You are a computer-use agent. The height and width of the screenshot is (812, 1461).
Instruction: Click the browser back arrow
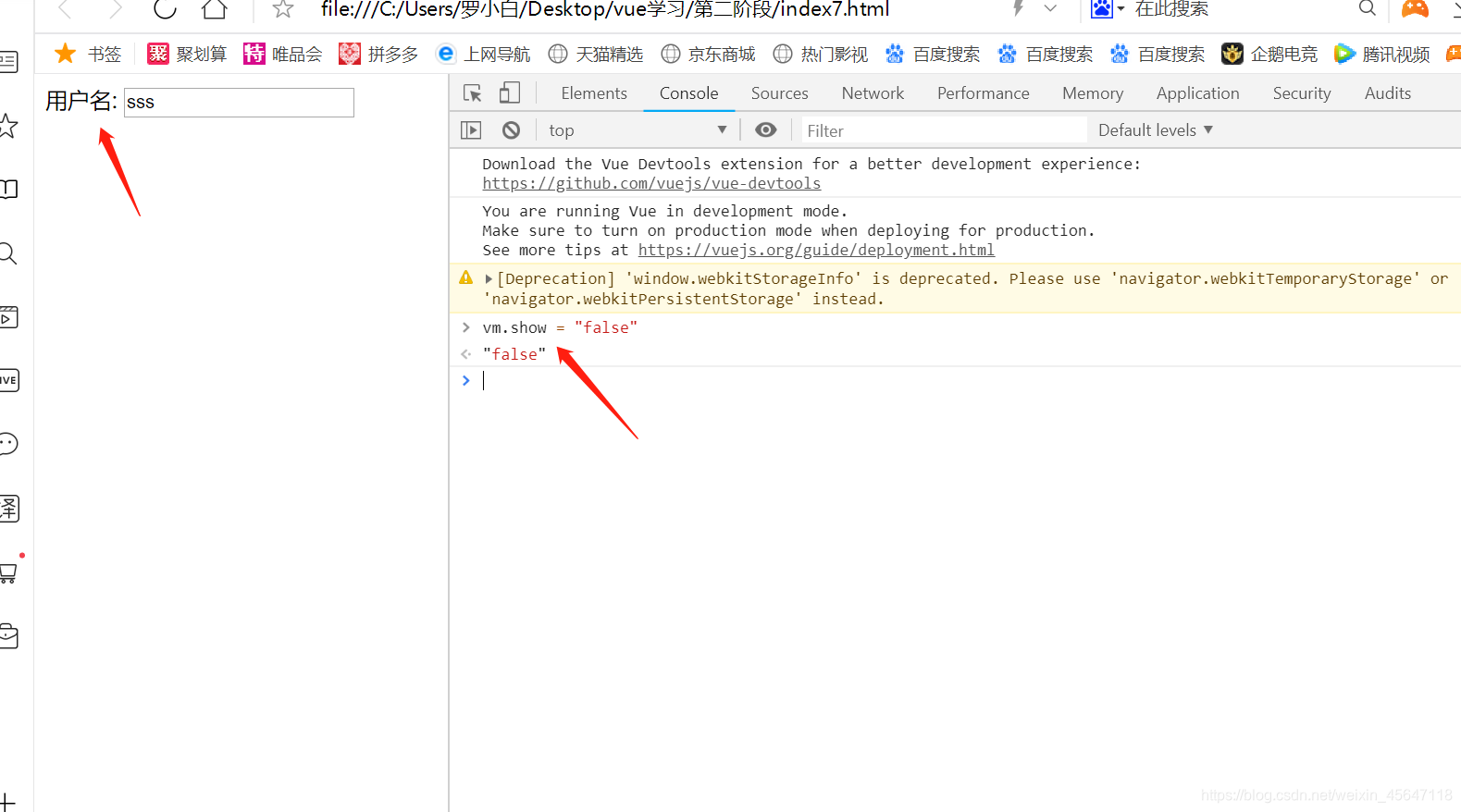(x=65, y=9)
